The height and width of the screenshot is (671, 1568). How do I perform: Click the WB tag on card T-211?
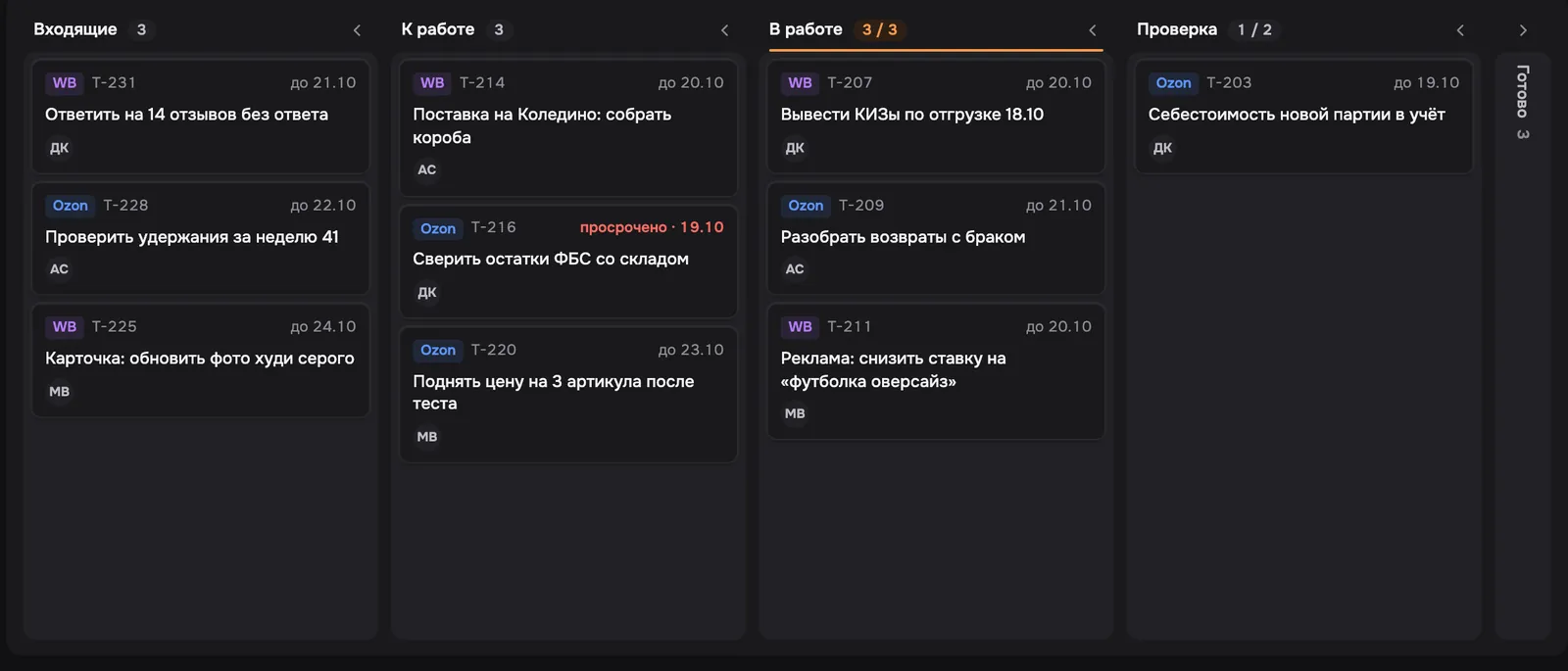(x=801, y=327)
